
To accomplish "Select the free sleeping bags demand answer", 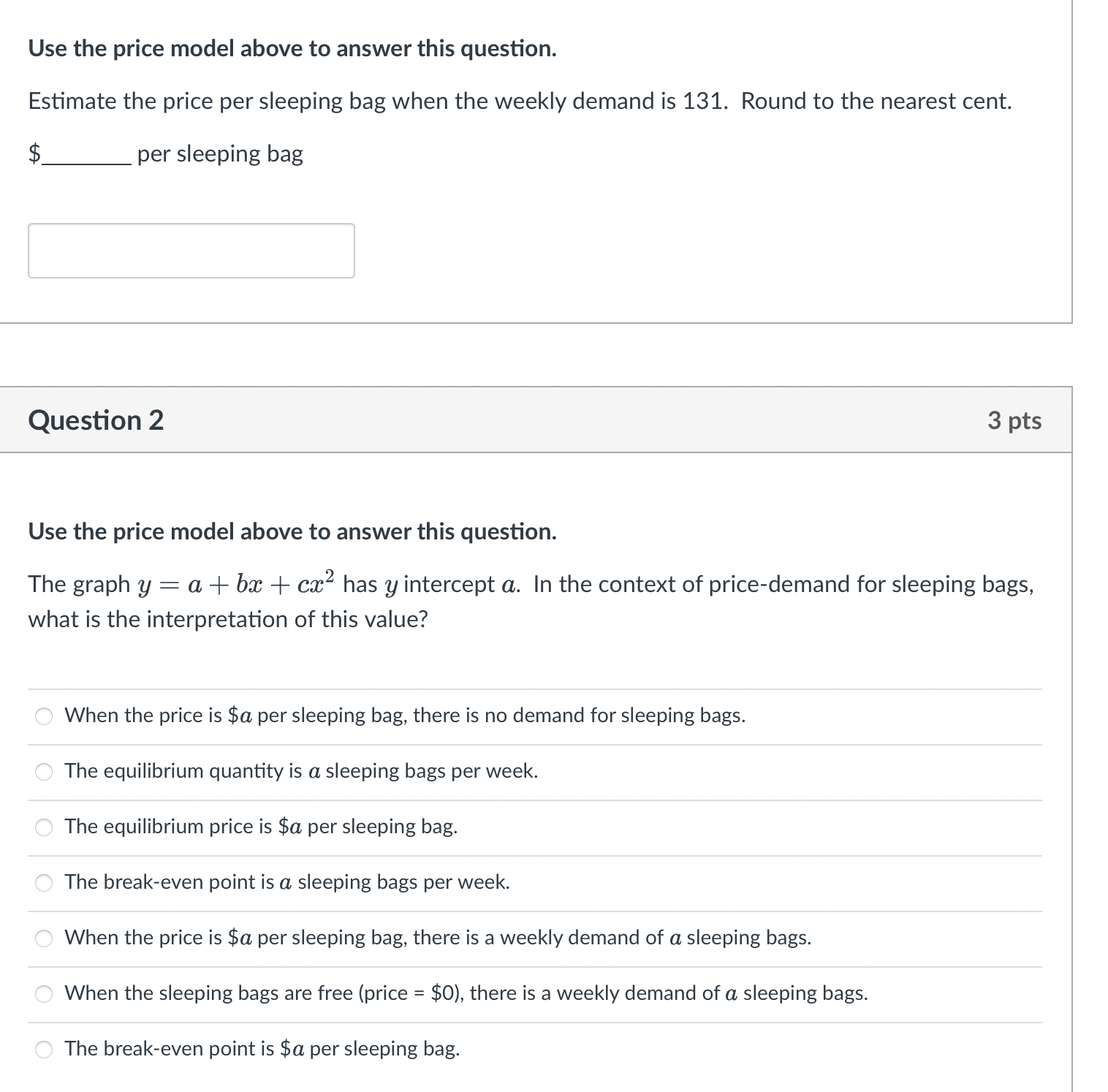I will tap(43, 994).
